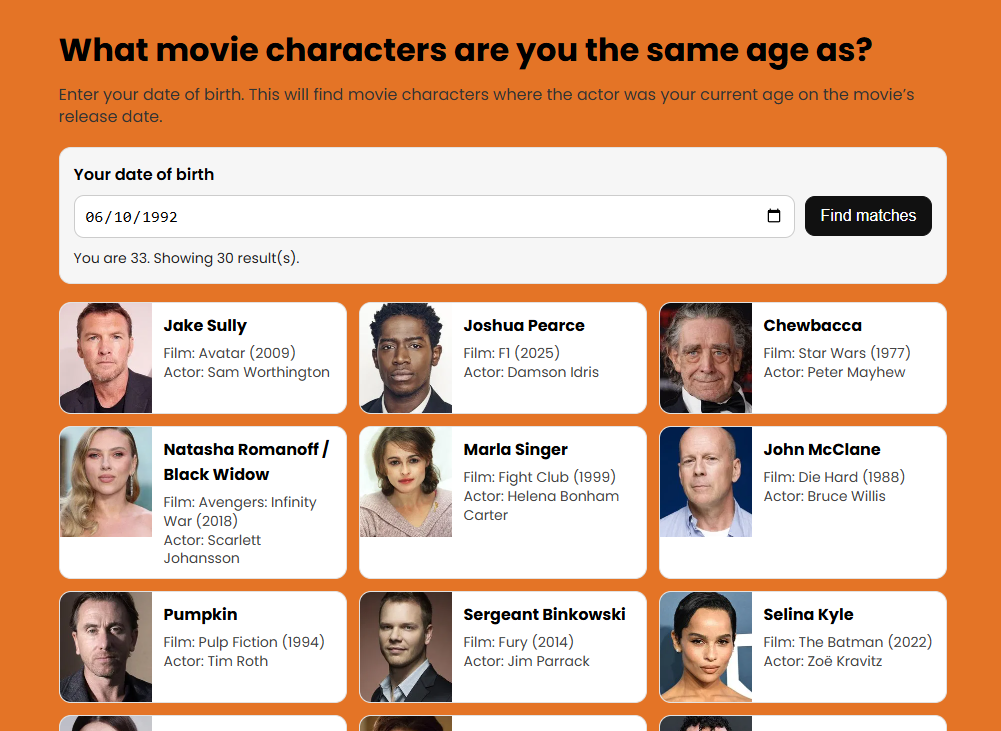1001x731 pixels.
Task: Open Sam Worthington's photo thumbnail
Action: (x=105, y=358)
